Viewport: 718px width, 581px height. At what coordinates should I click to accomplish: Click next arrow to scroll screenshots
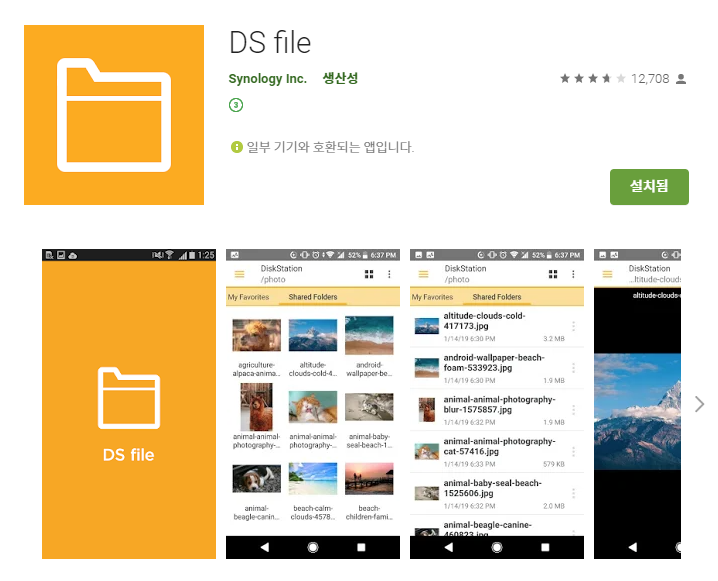tap(699, 404)
